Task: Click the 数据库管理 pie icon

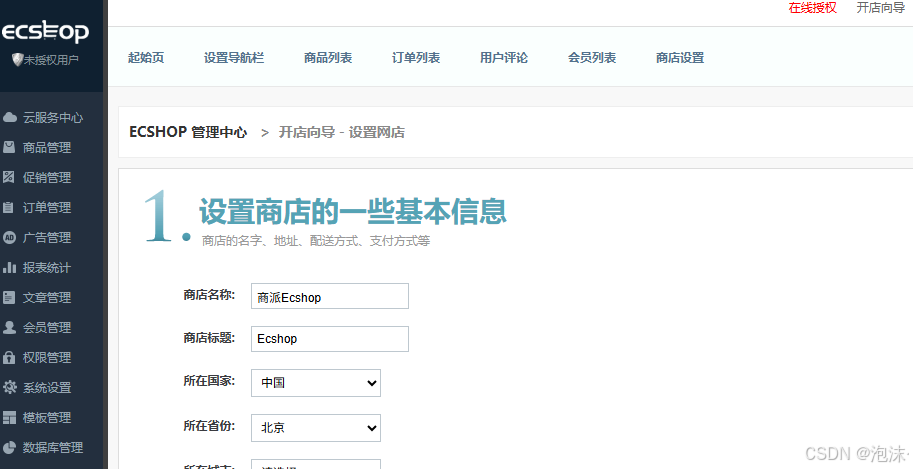Action: pyautogui.click(x=9, y=447)
